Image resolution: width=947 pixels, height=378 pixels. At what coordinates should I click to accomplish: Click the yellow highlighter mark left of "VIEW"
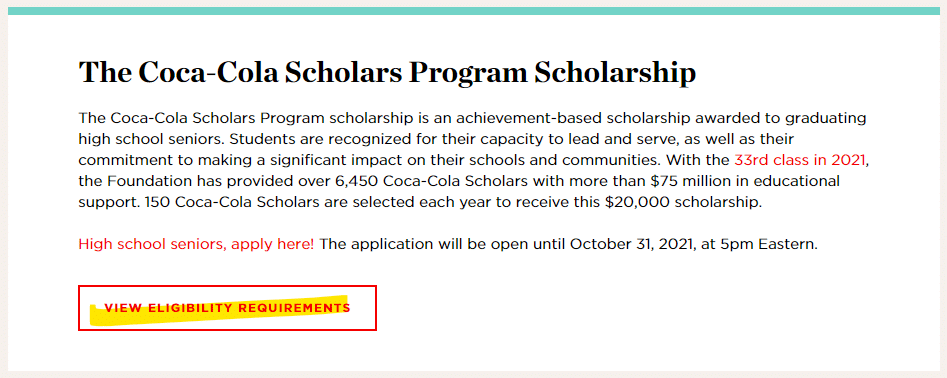click(x=97, y=315)
